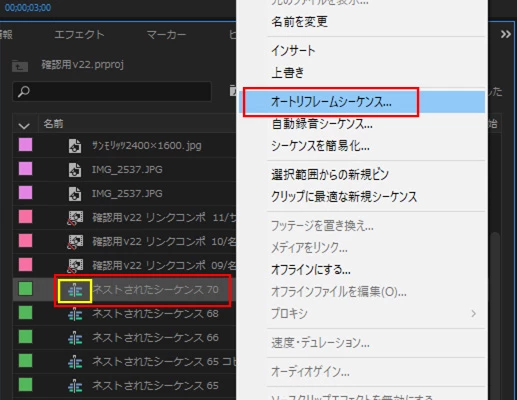517x400 pixels.
Task: Choose 選択範囲からの新規ビン
Action: pos(330,174)
